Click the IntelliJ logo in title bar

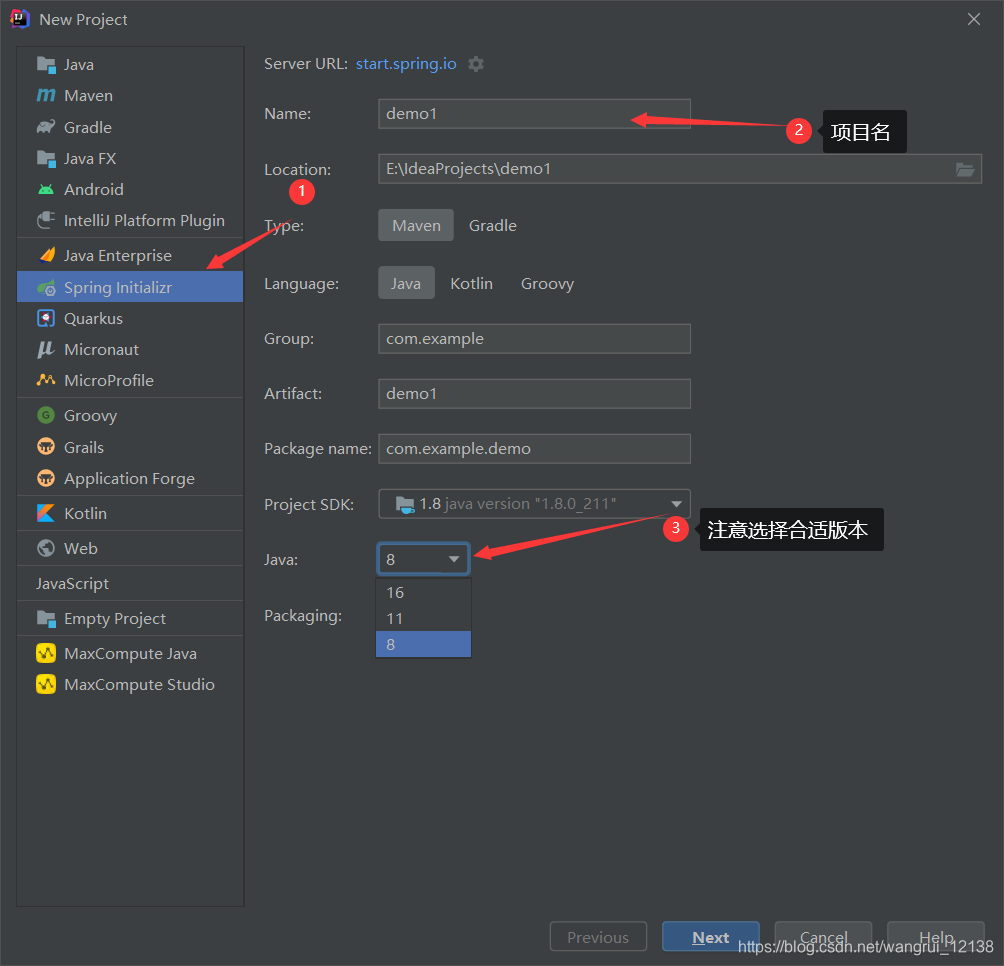20,19
